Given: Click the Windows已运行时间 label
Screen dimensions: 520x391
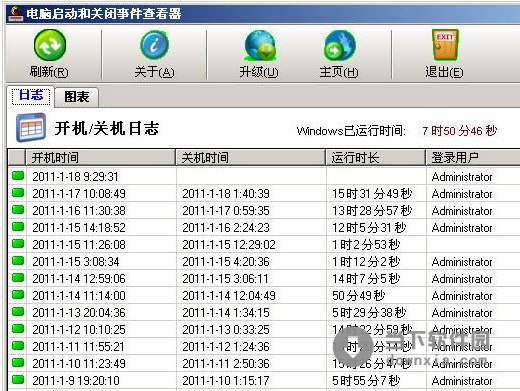Looking at the screenshot, I should [351, 131].
